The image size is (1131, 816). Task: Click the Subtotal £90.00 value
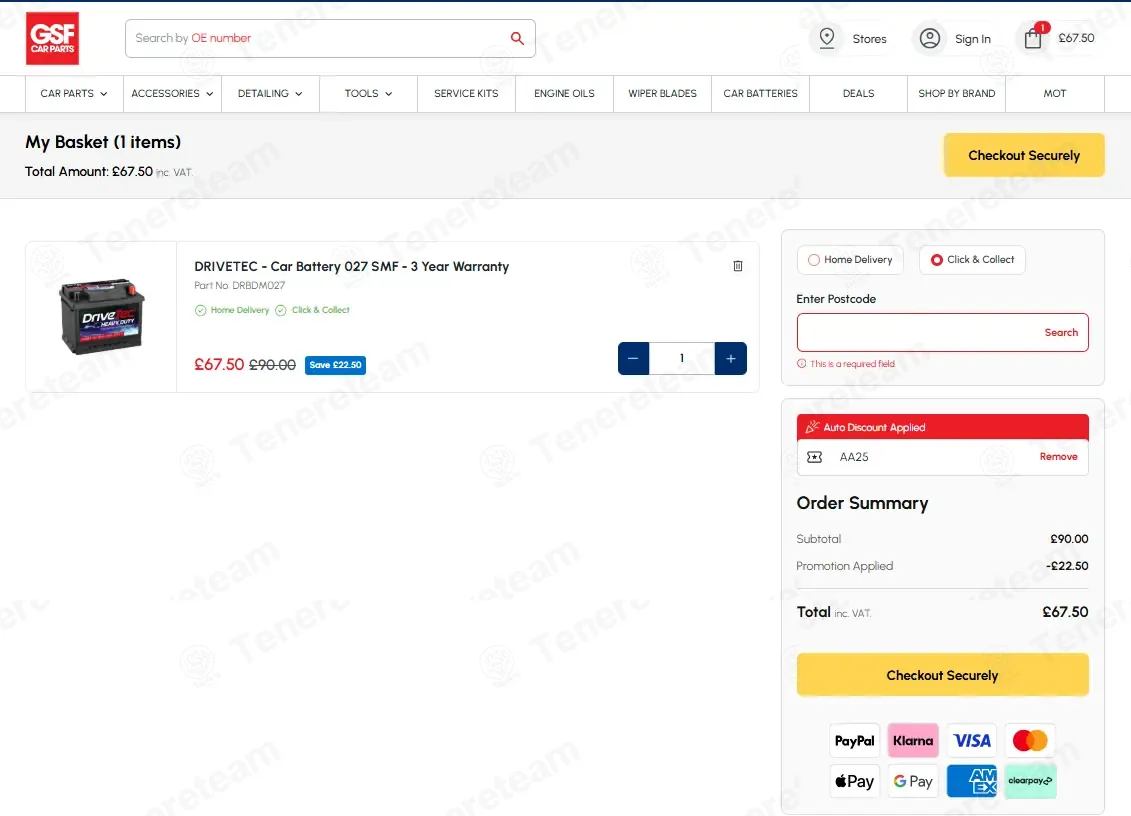click(1069, 539)
